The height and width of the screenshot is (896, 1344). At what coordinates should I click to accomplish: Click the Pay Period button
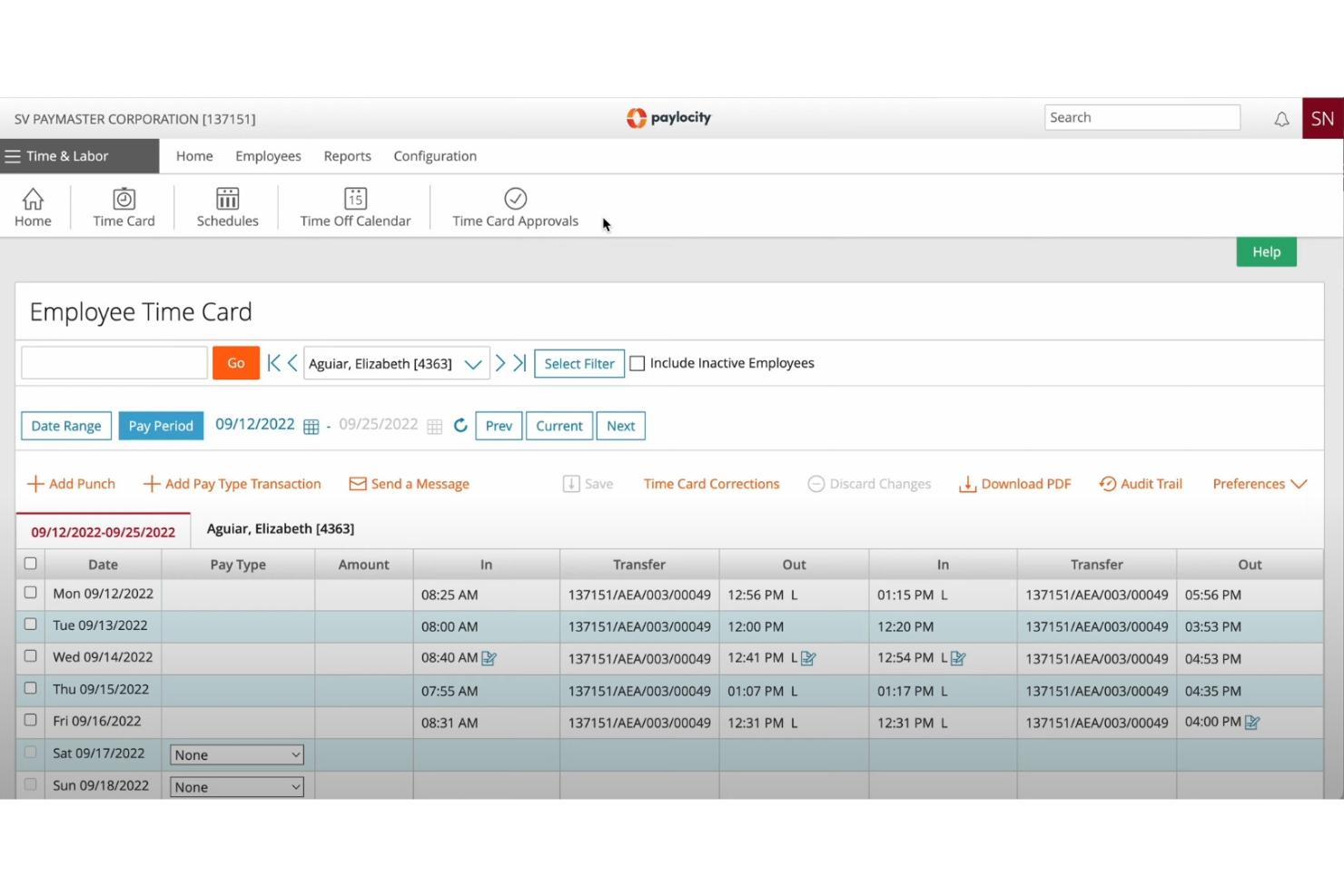pyautogui.click(x=161, y=426)
